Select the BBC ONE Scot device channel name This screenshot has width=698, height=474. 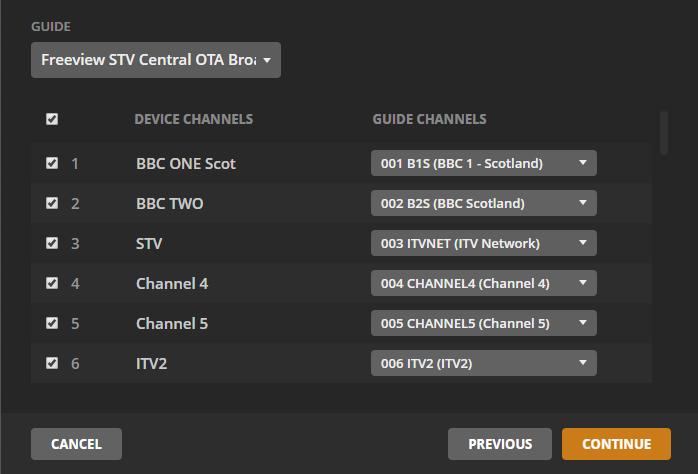186,163
